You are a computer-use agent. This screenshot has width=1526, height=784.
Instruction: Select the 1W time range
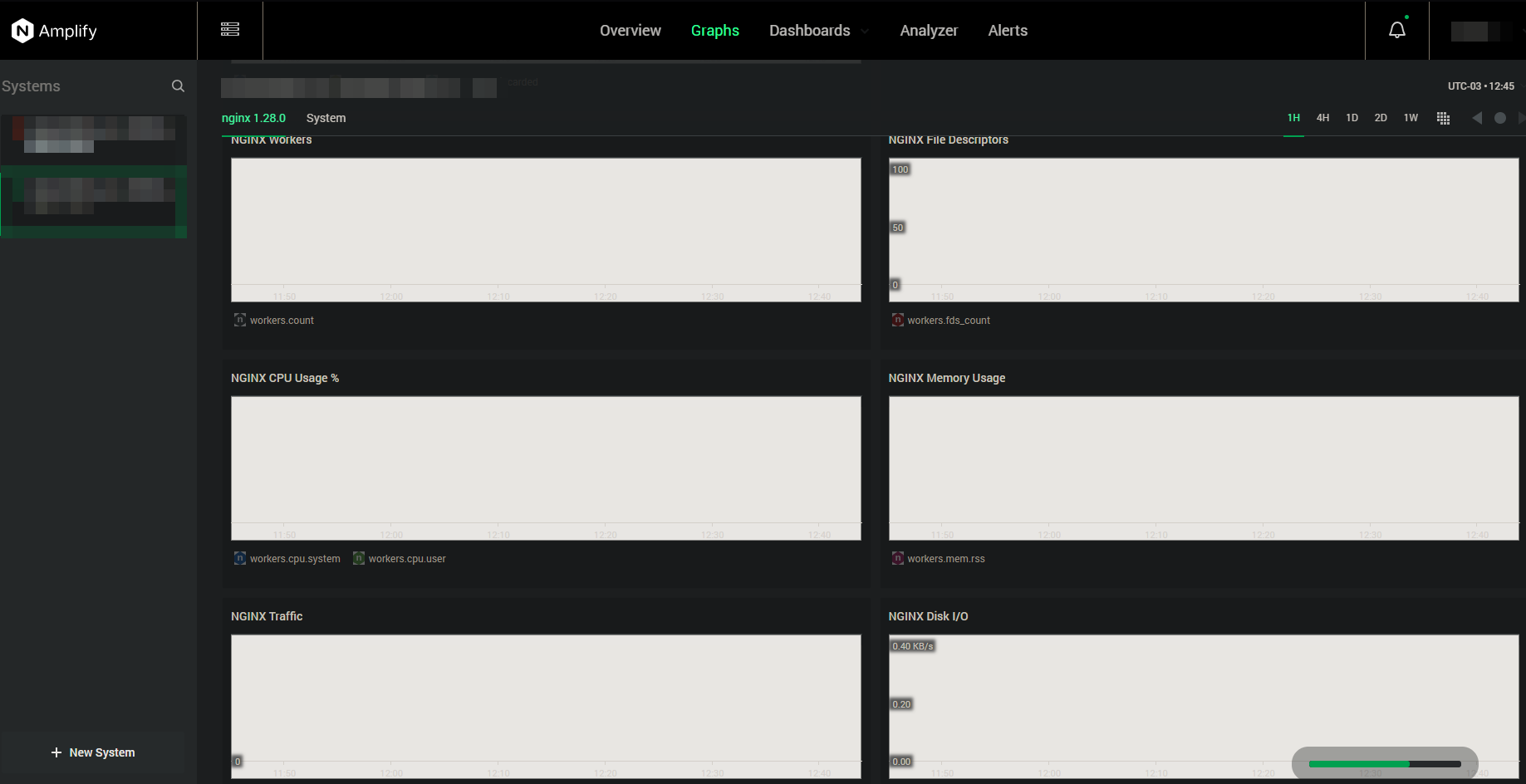[x=1411, y=118]
